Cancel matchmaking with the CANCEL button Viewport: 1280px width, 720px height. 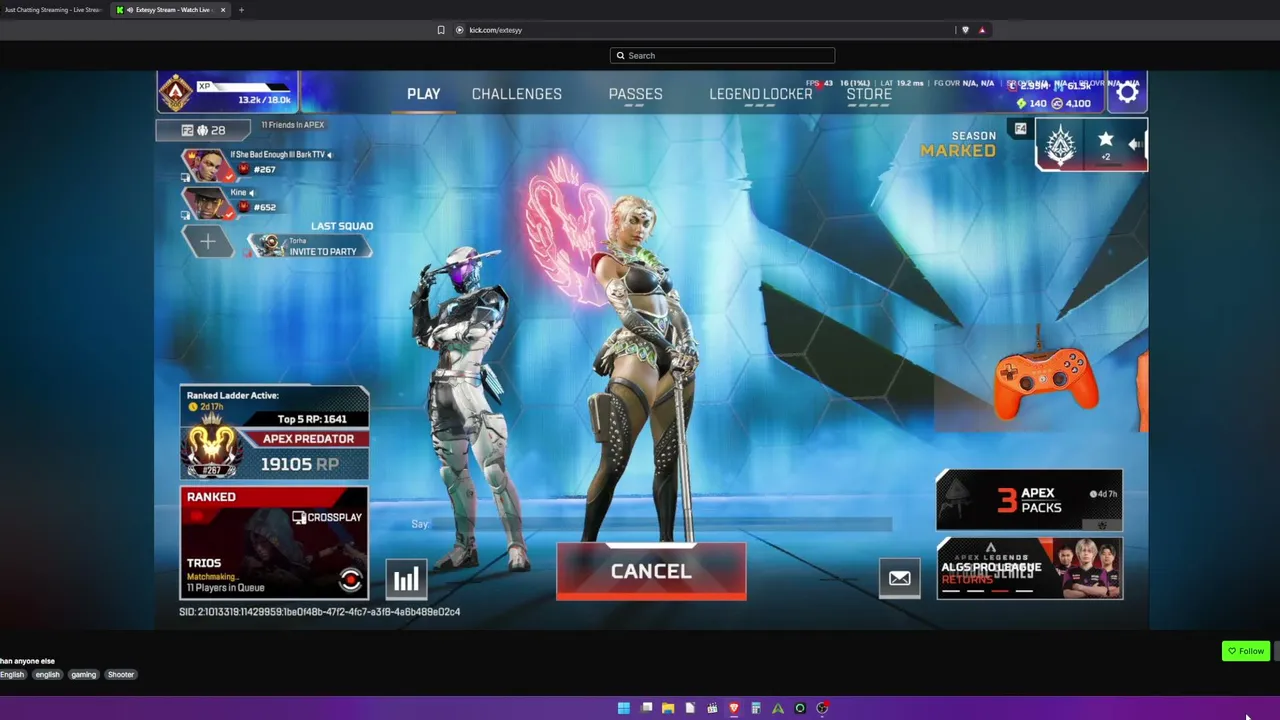pyautogui.click(x=651, y=571)
